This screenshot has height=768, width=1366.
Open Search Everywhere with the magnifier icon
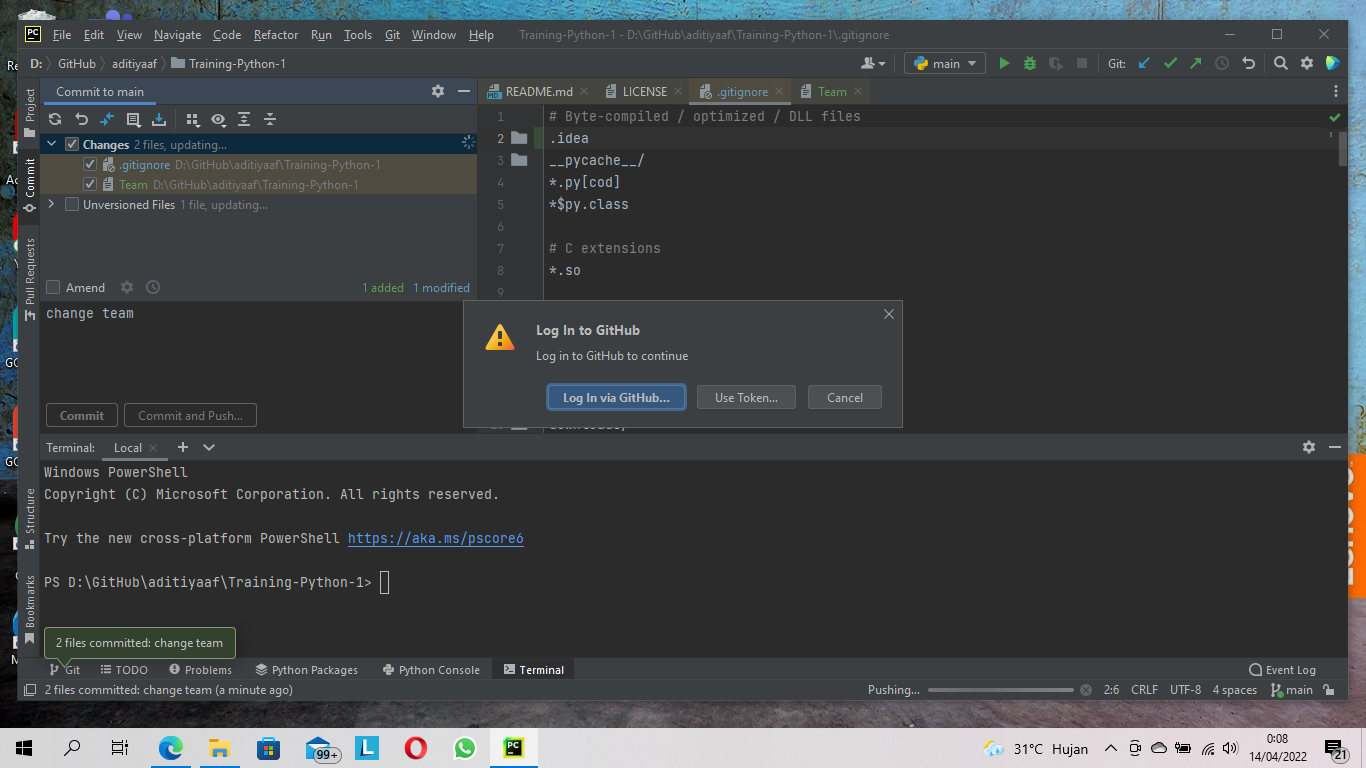tap(1280, 62)
